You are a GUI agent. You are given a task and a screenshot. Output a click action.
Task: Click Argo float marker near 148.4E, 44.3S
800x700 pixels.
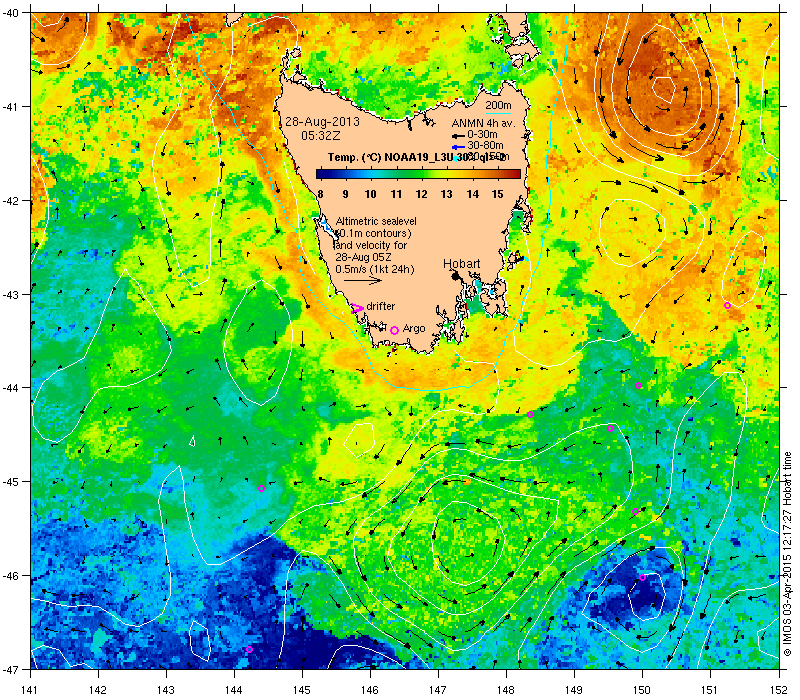click(x=531, y=415)
